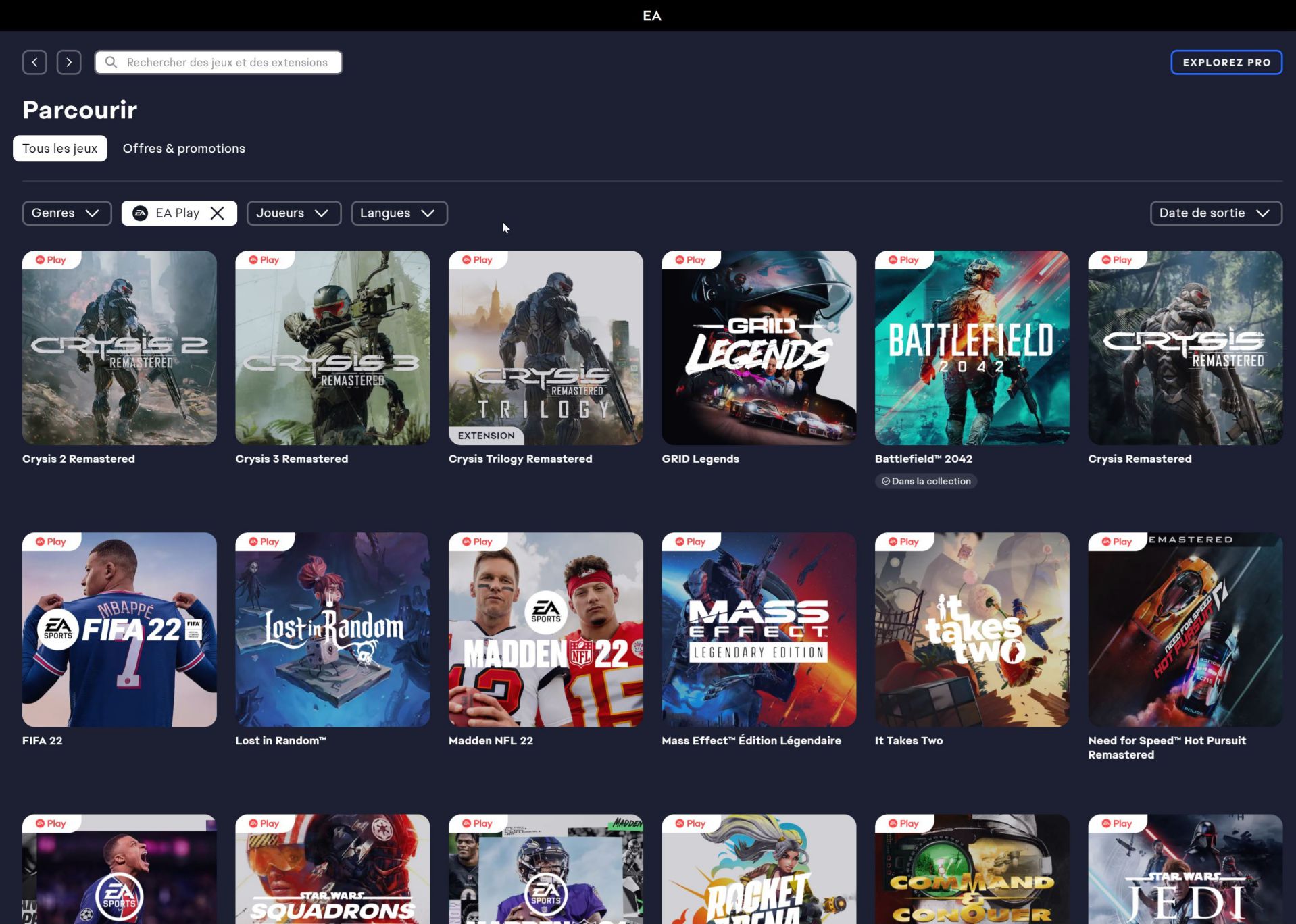Open the Joueurs filter dropdown

point(293,213)
